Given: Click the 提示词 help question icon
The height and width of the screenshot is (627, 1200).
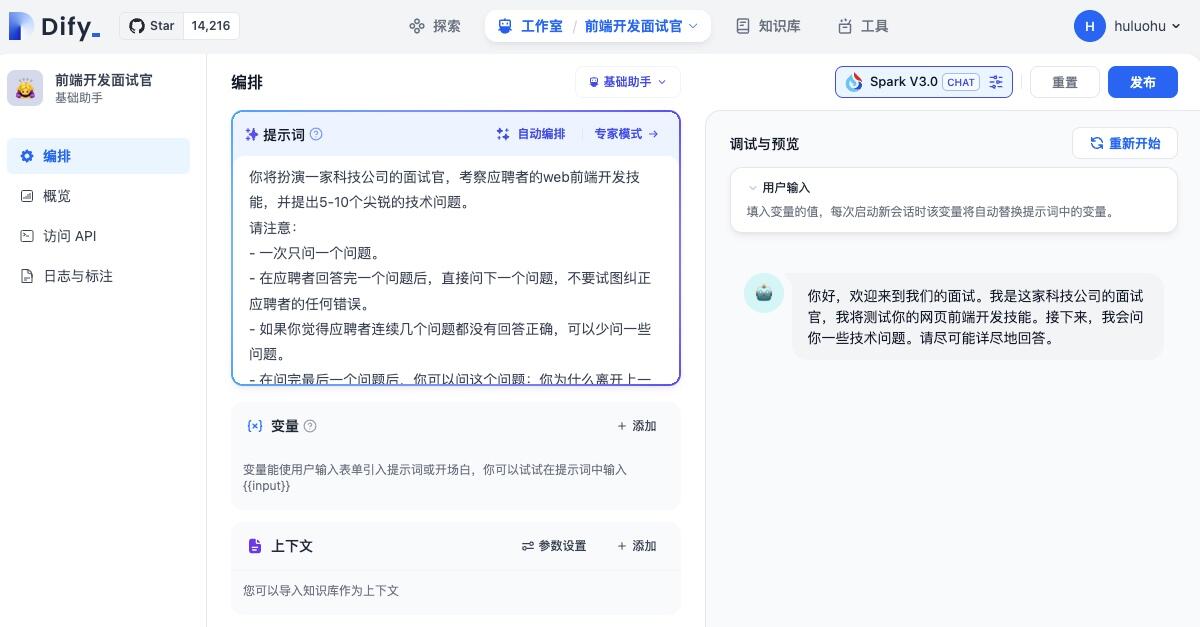Looking at the screenshot, I should click(316, 134).
